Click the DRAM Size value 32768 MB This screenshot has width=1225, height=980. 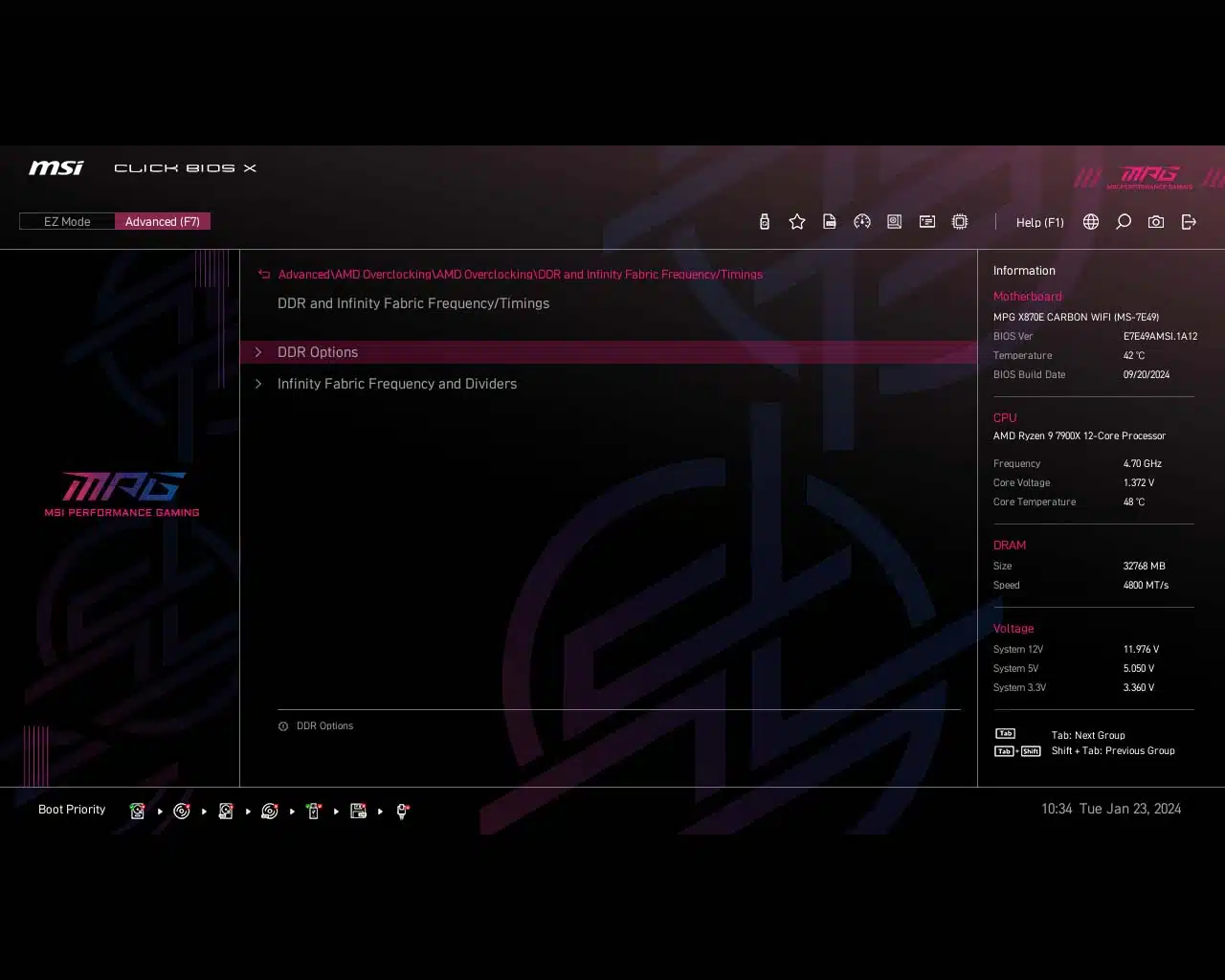(x=1145, y=567)
